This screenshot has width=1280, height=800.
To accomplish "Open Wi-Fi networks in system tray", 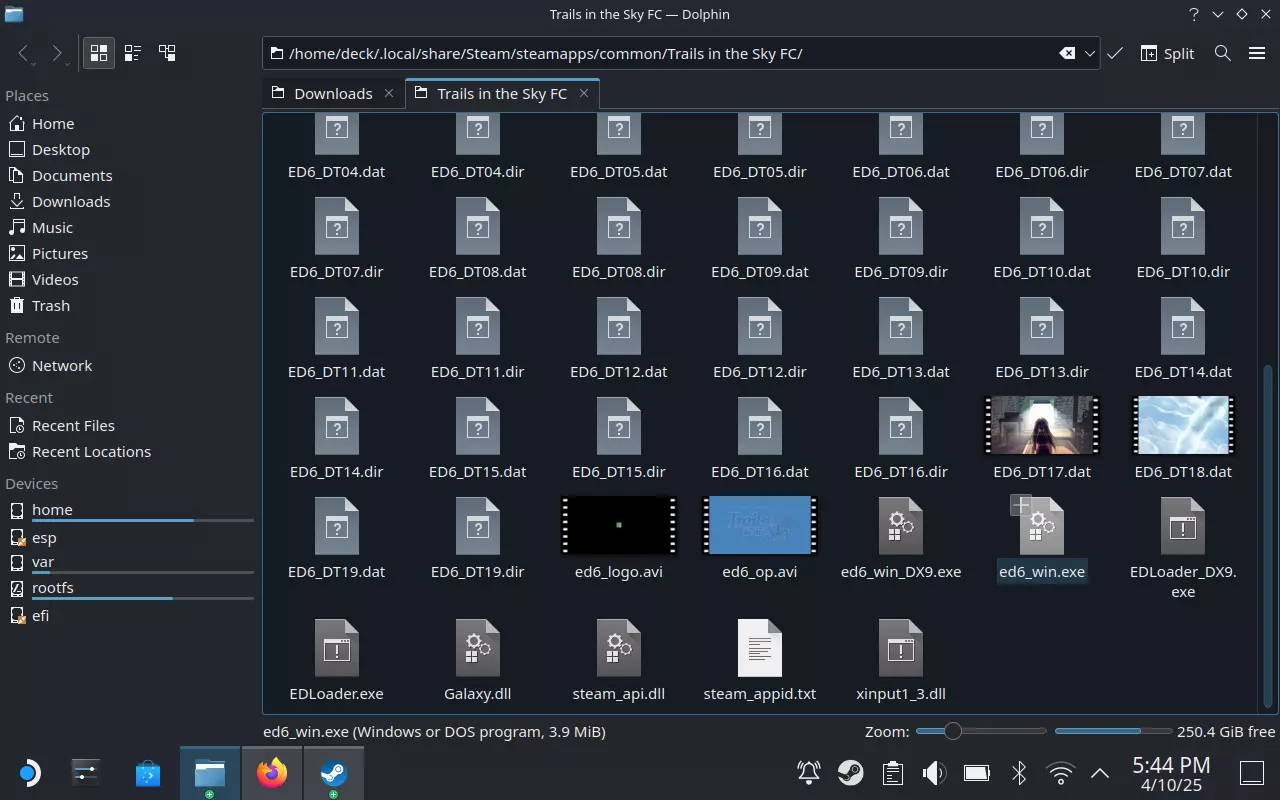I will click(1060, 772).
